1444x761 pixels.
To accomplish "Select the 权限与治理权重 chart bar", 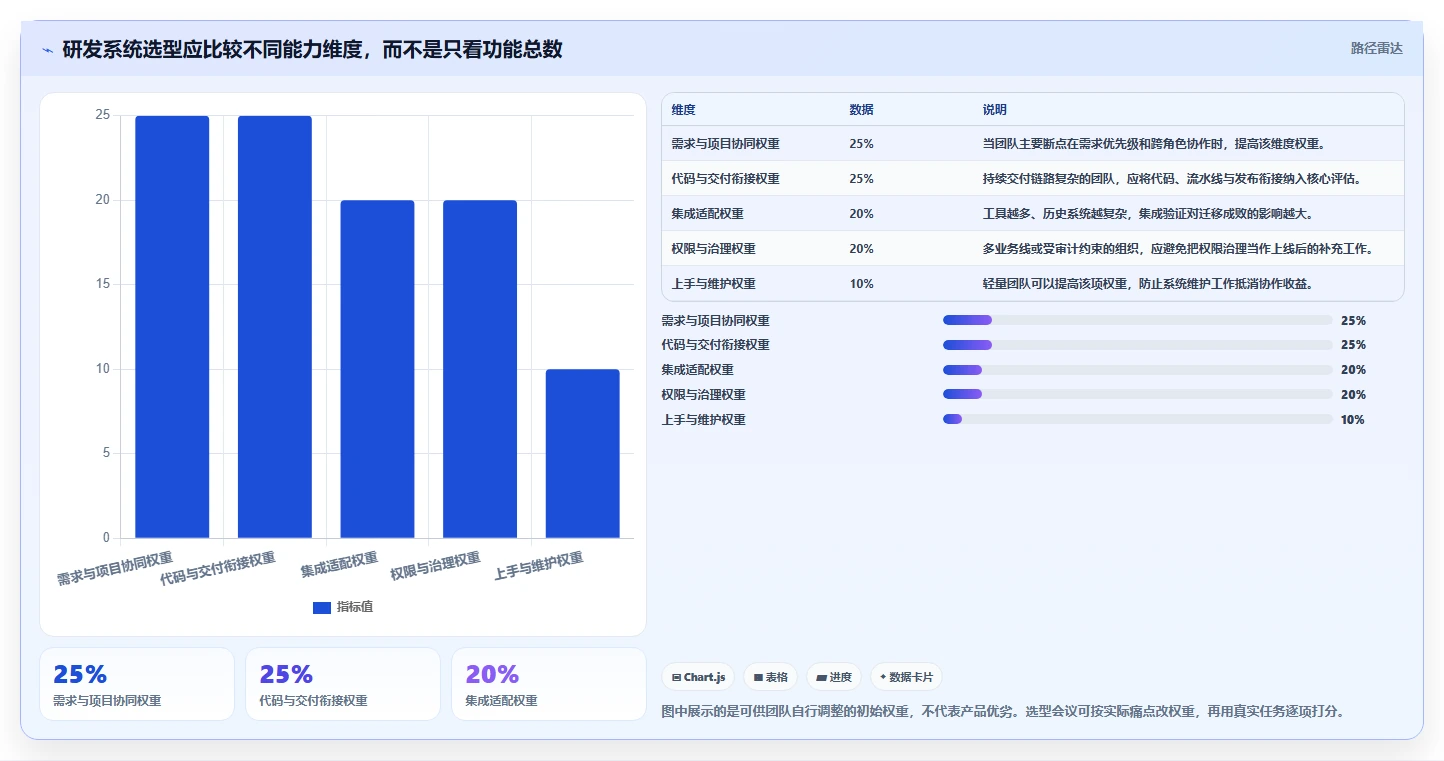I will [480, 369].
